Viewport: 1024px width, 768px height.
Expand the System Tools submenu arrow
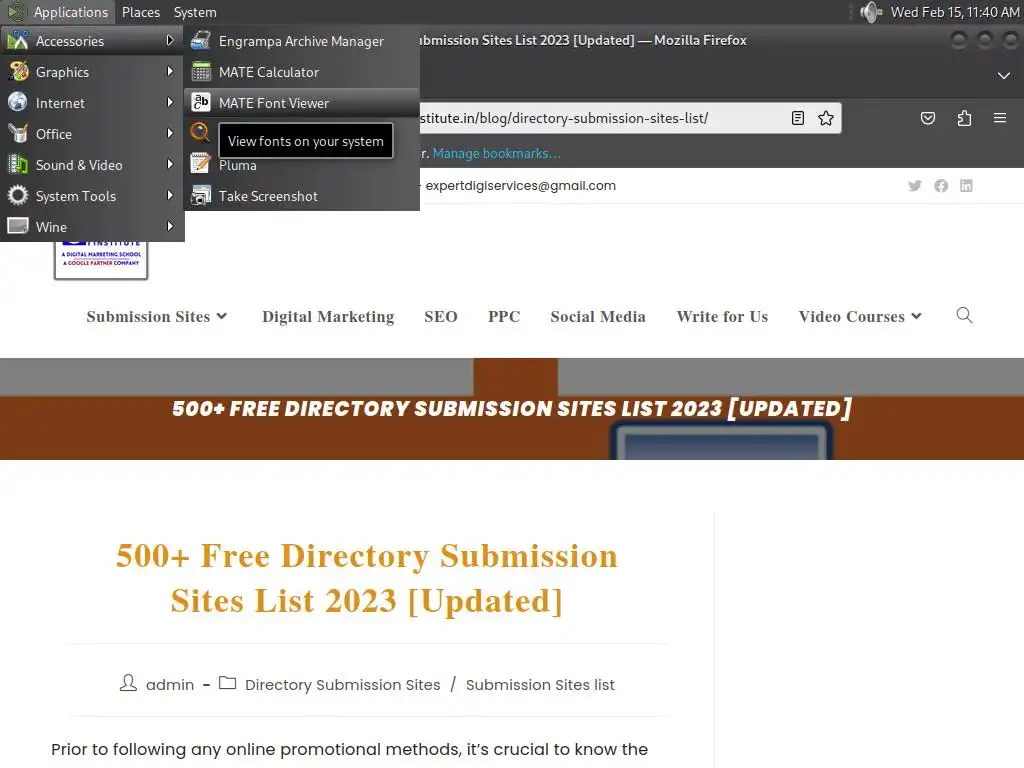(x=170, y=195)
